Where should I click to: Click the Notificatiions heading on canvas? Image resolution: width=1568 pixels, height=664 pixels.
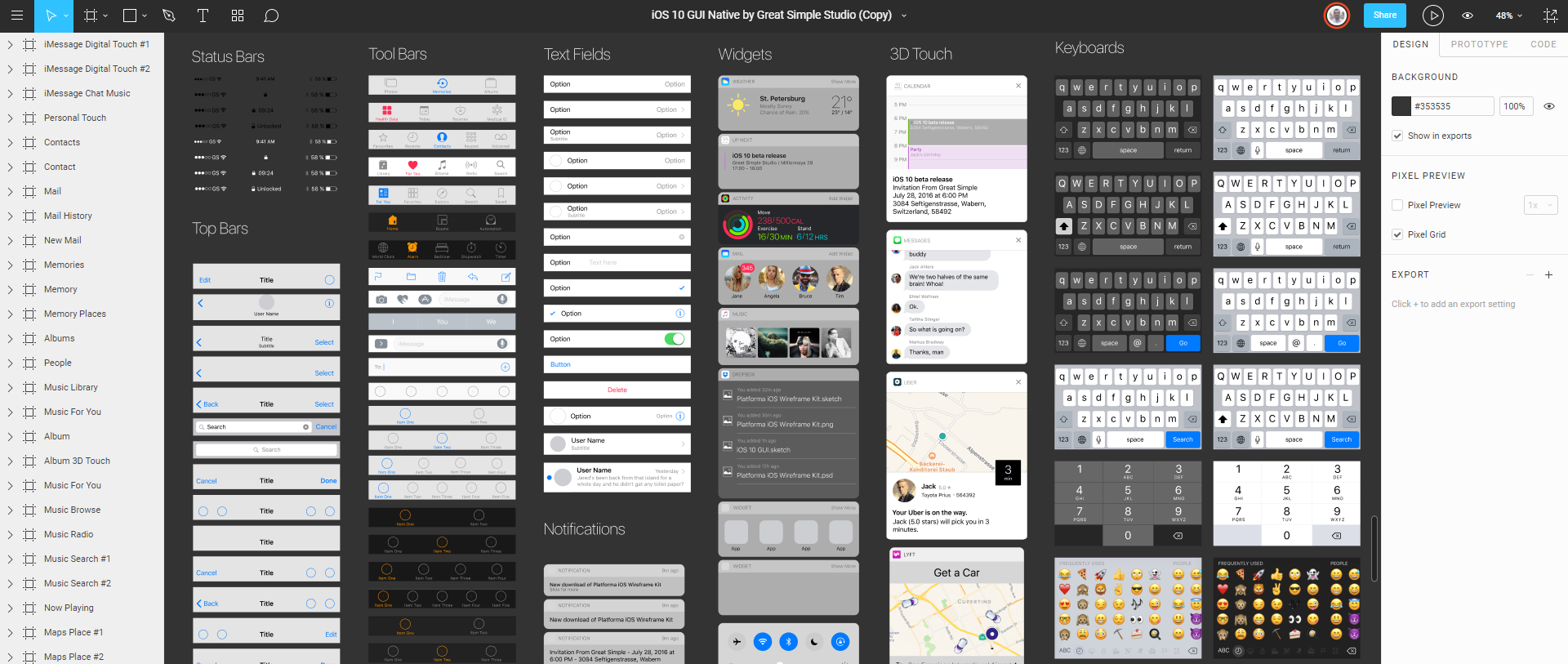(x=584, y=529)
